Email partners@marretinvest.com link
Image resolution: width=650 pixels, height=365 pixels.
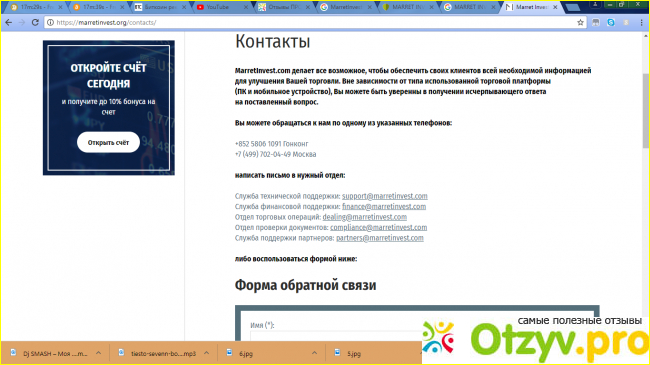[380, 238]
